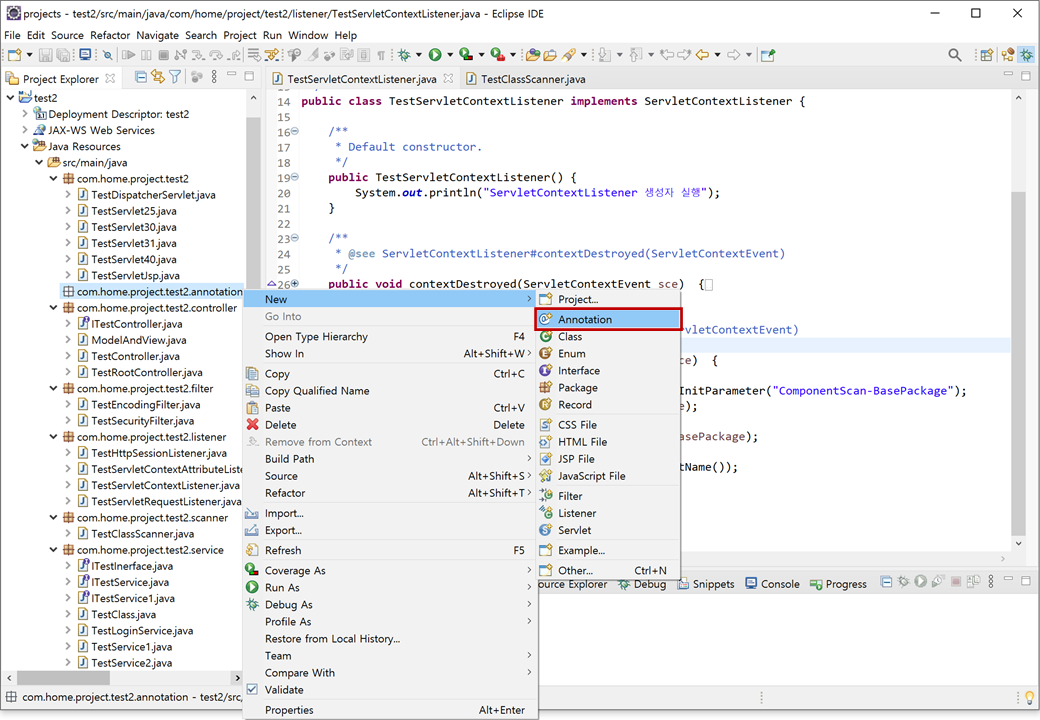Select Annotation in the New submenu
This screenshot has height=720, width=1040.
coord(608,319)
